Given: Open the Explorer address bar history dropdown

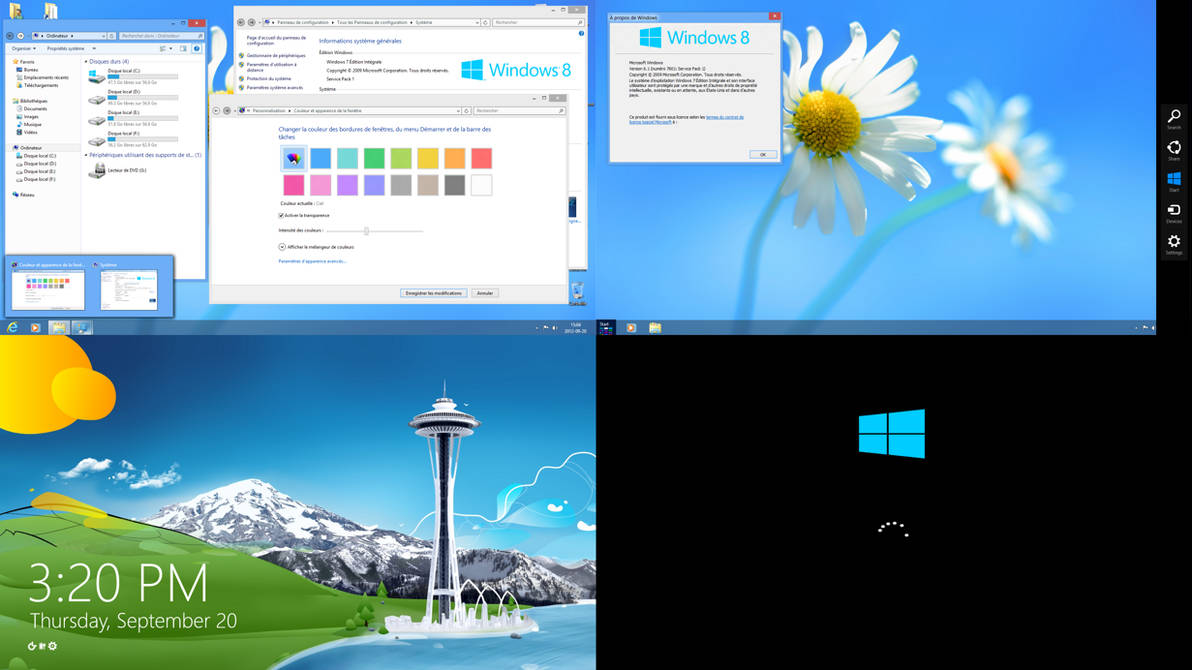Looking at the screenshot, I should 103,36.
